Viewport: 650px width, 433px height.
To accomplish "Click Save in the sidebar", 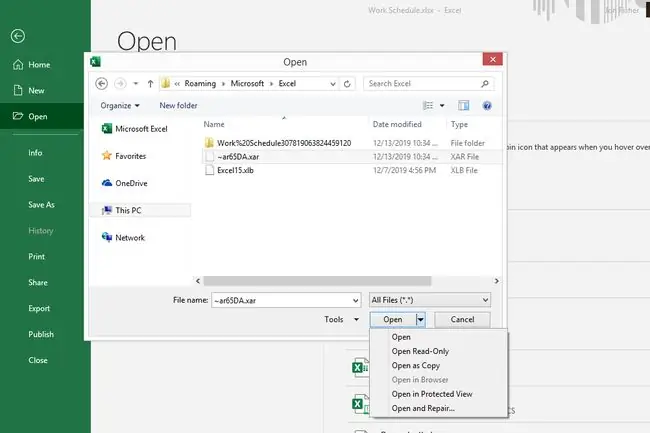I will [x=36, y=179].
